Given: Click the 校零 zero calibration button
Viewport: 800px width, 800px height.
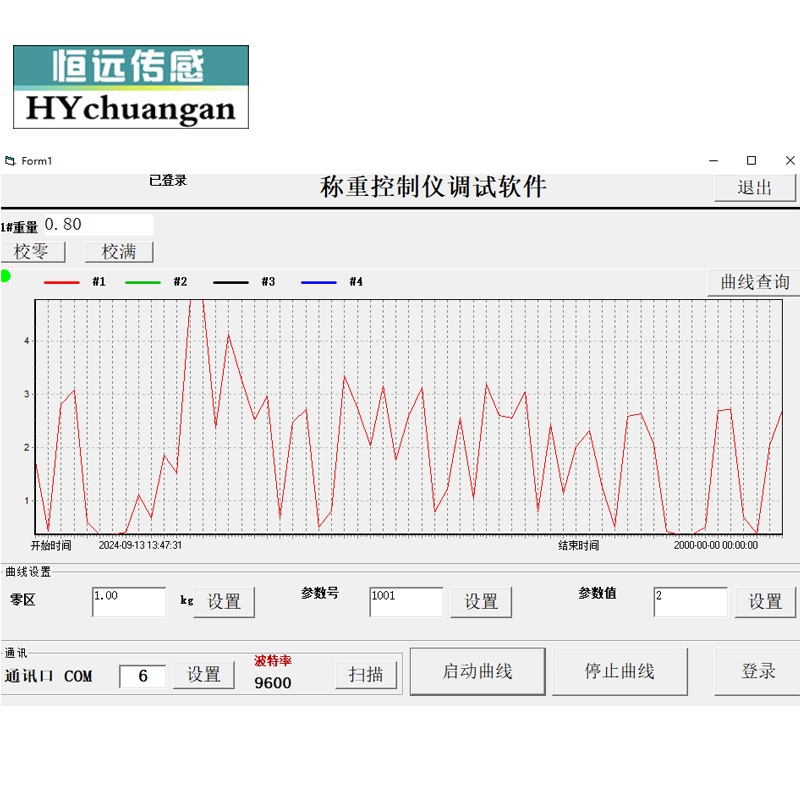Looking at the screenshot, I should coord(33,252).
